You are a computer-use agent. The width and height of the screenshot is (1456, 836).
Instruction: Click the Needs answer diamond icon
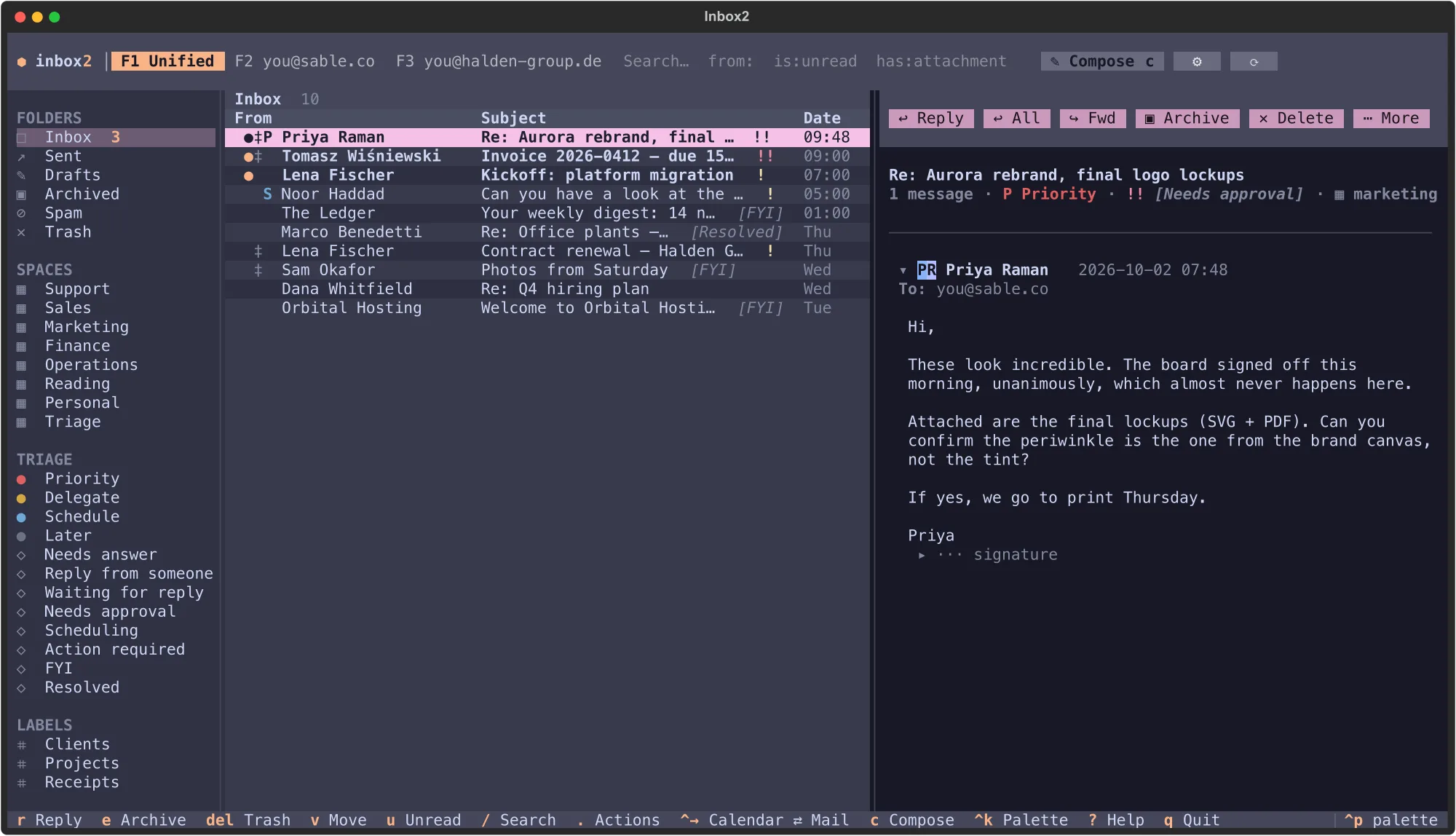(22, 556)
